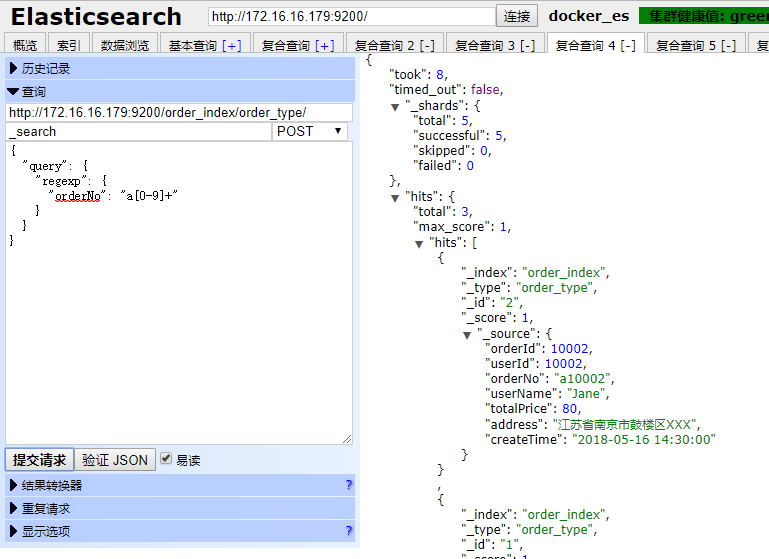
Task: Toggle the 易读 pretty-print checkbox
Action: click(x=166, y=460)
